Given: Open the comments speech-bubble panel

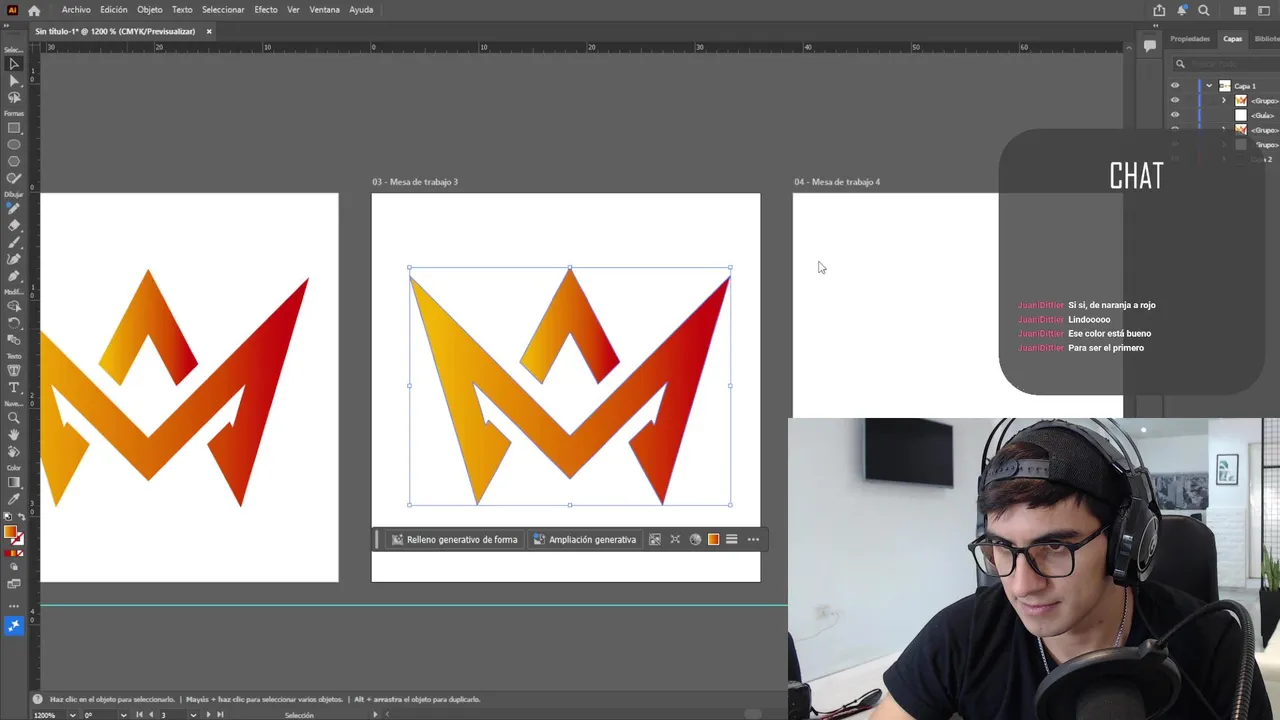Looking at the screenshot, I should pos(1150,45).
